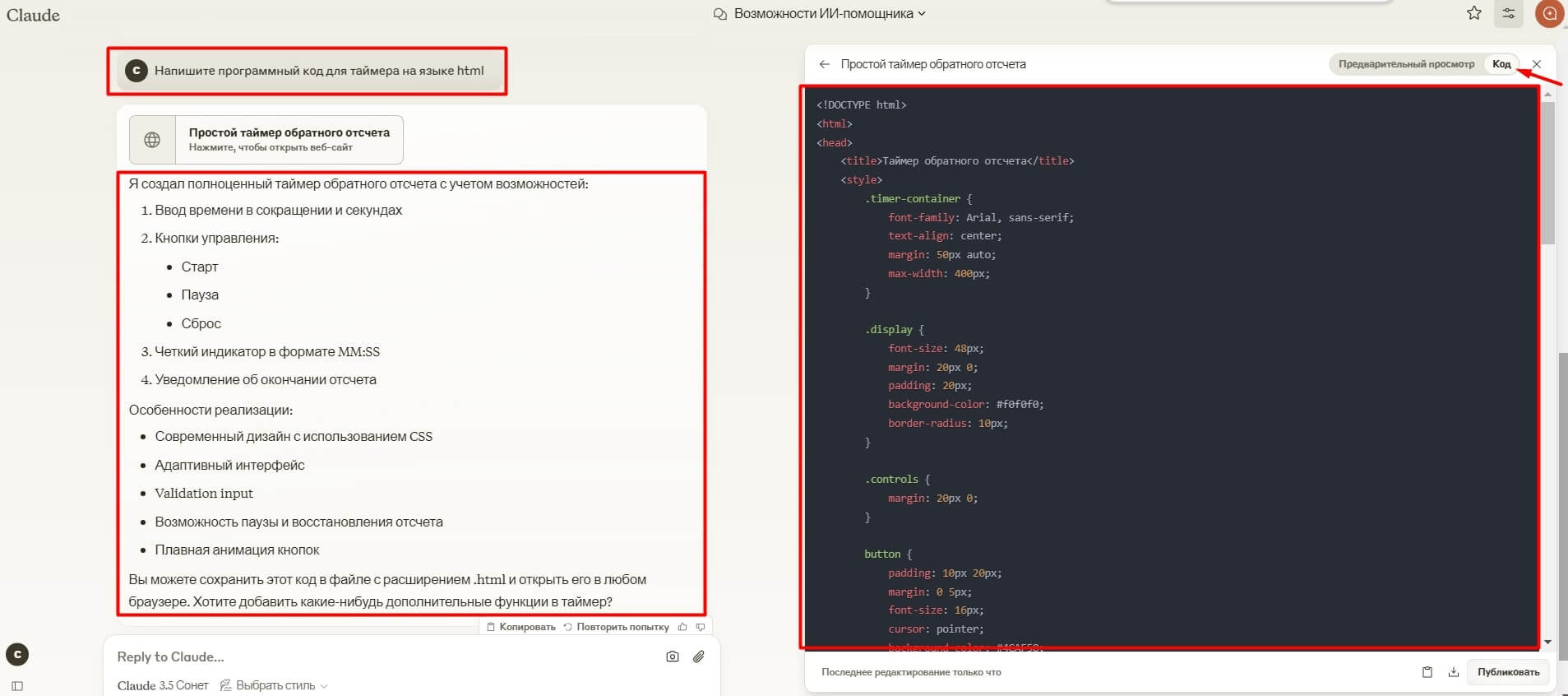This screenshot has height=696, width=1568.
Task: Click the item Уведомление об окончании отсчета
Action: pos(266,379)
